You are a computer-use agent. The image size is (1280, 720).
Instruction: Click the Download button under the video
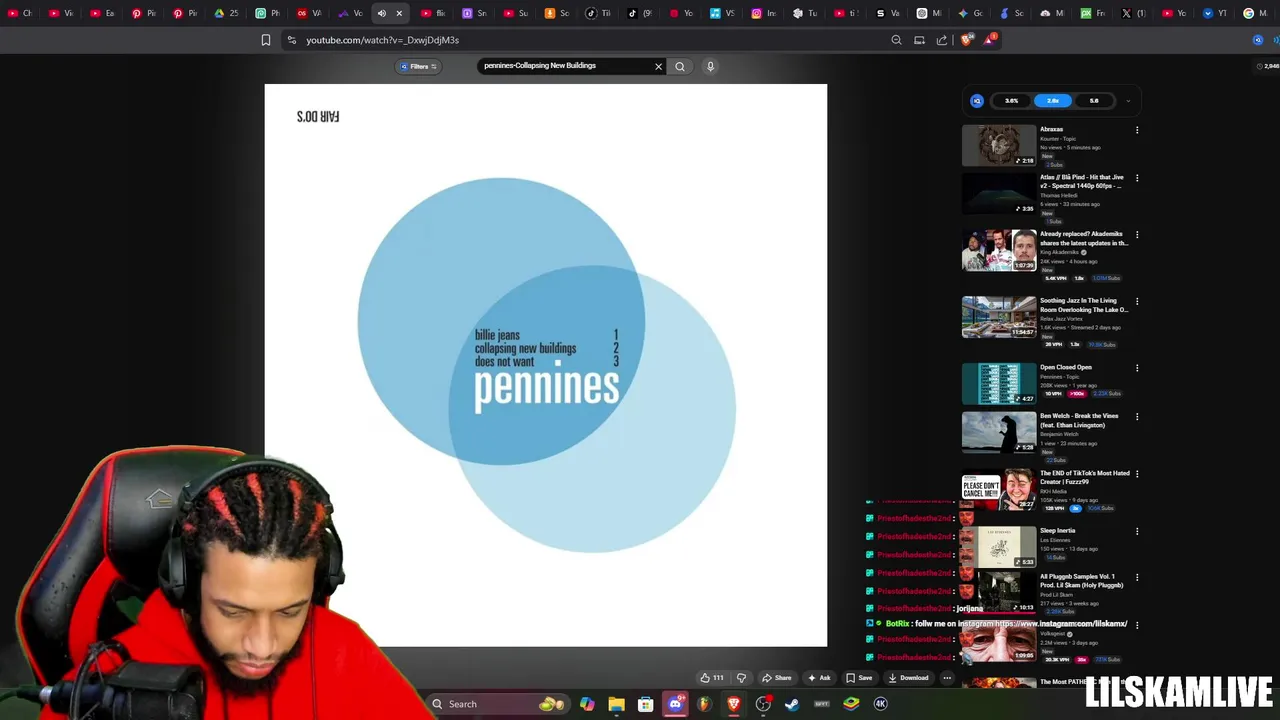(908, 678)
